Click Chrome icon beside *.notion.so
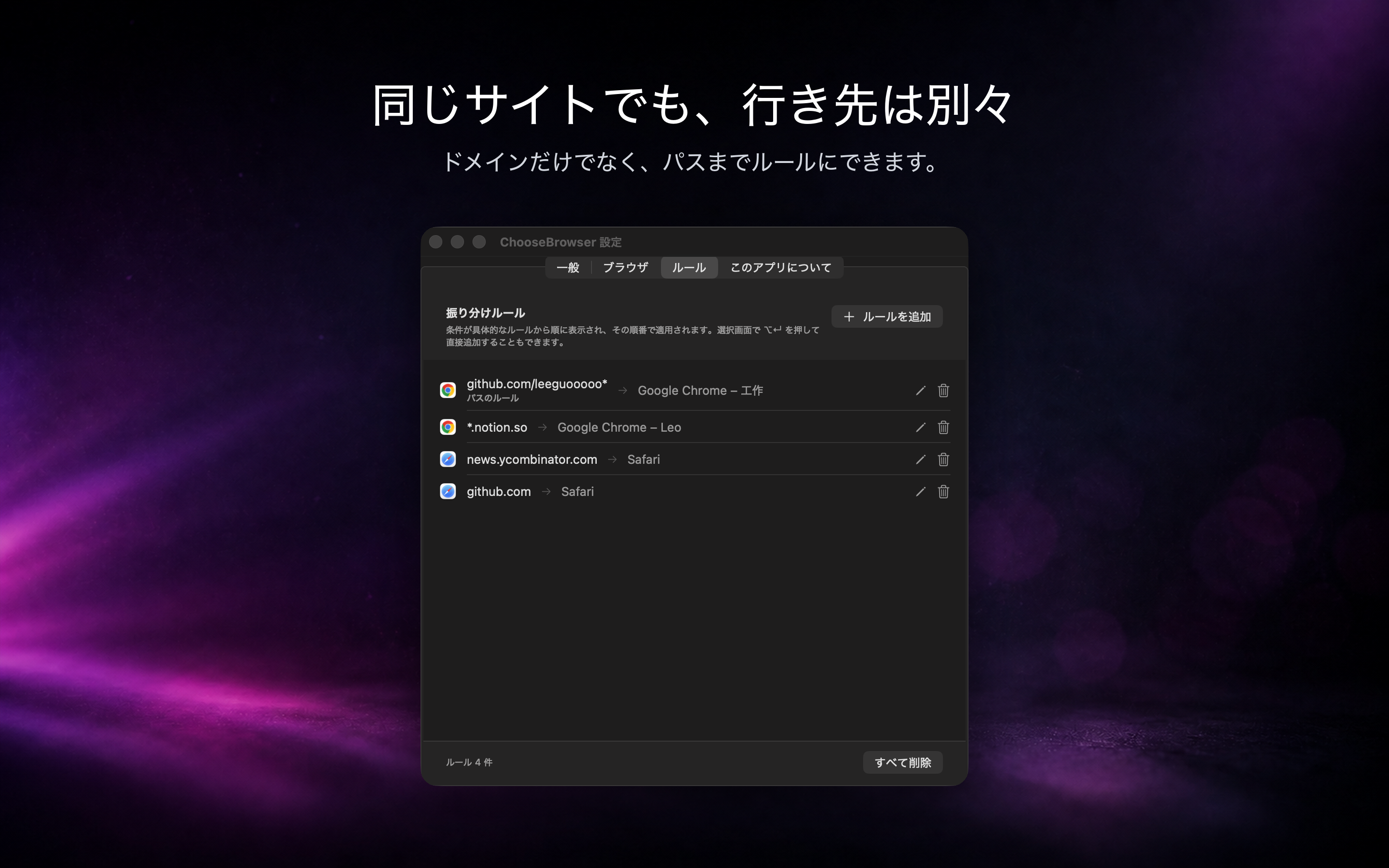The image size is (1389, 868). 448,427
